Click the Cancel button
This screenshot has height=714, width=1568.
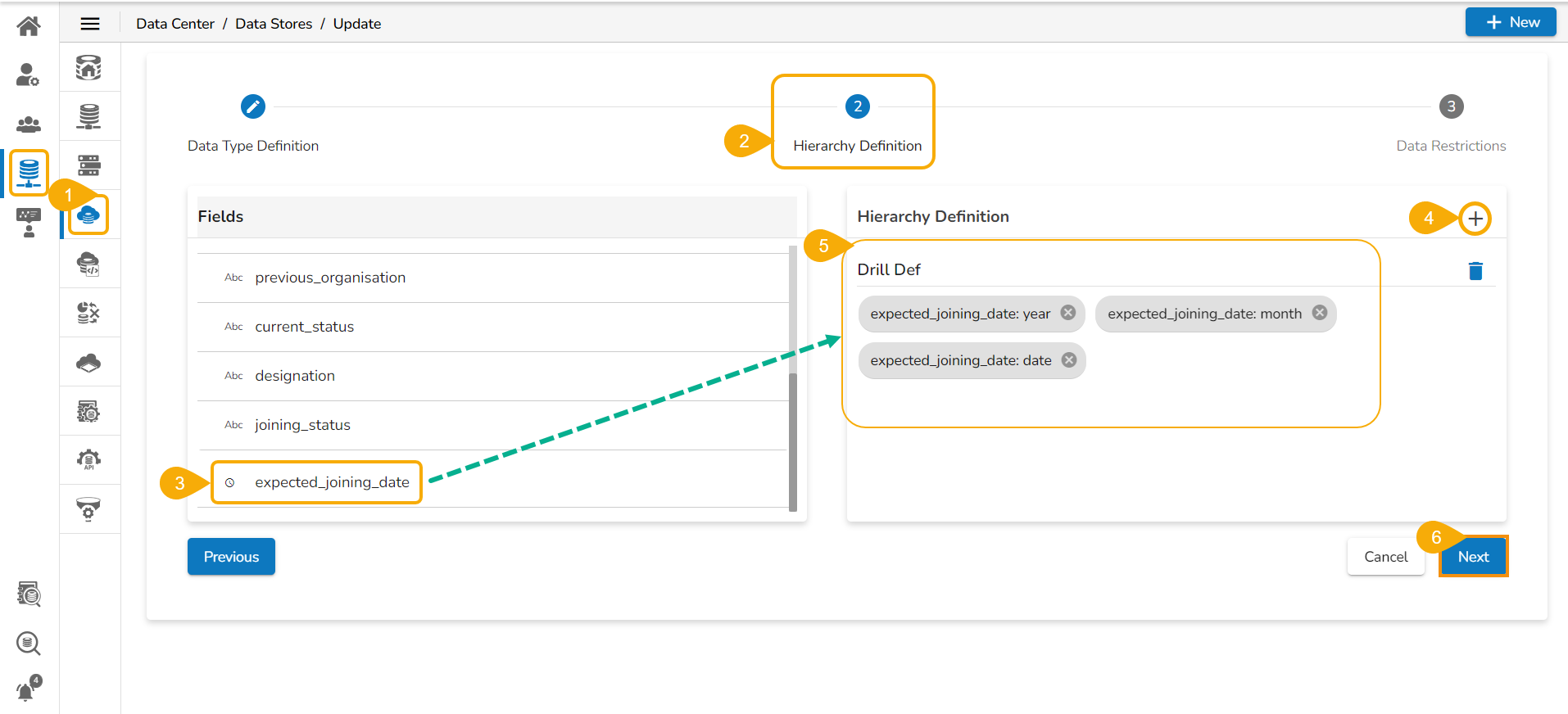[1386, 557]
